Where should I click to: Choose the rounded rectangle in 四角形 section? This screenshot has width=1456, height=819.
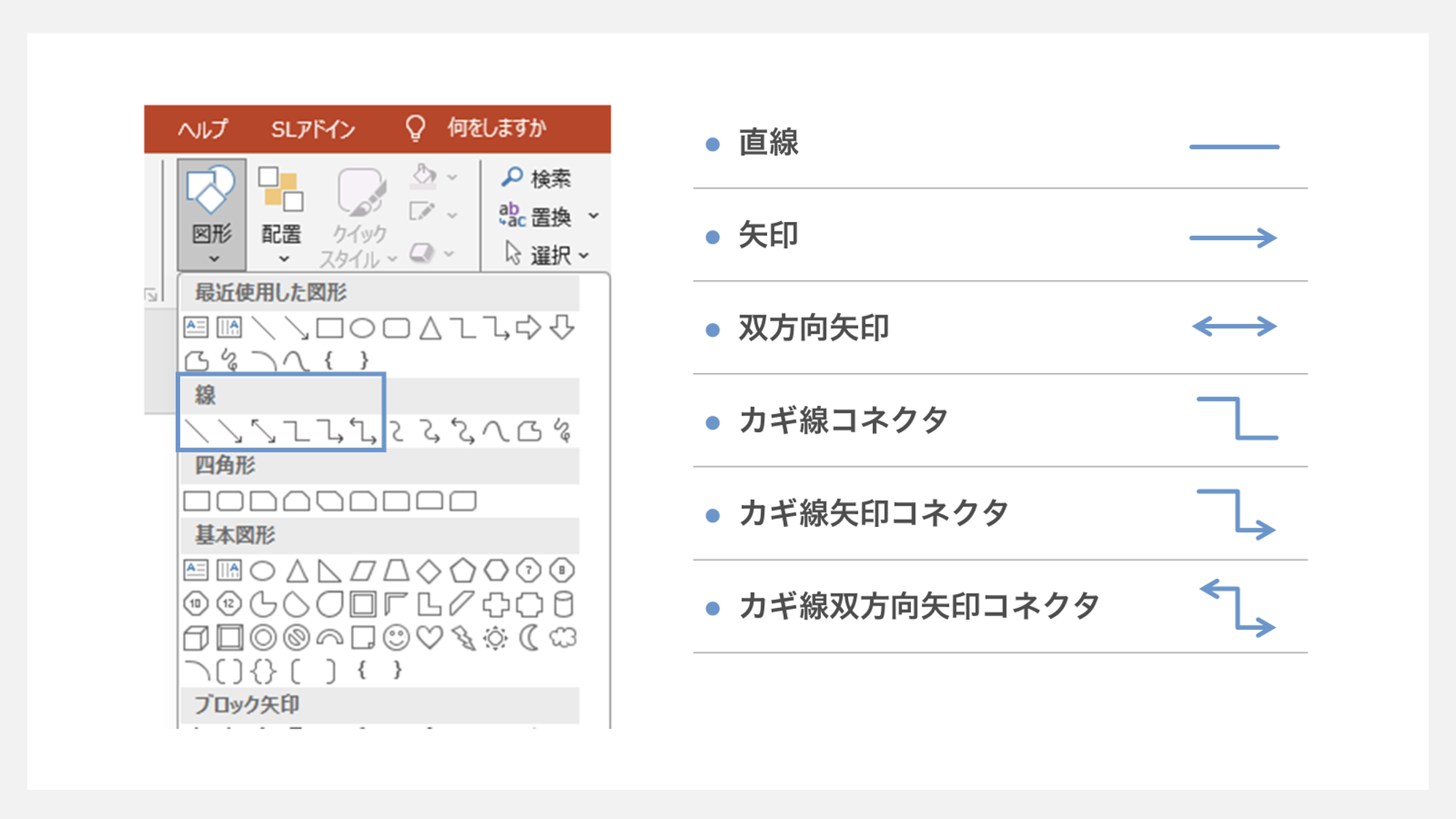coord(231,501)
